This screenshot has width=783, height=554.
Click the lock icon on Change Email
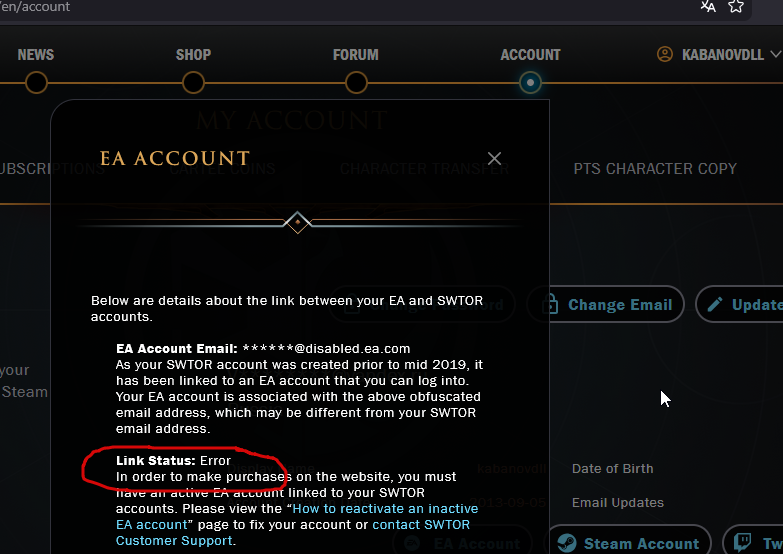(x=550, y=304)
